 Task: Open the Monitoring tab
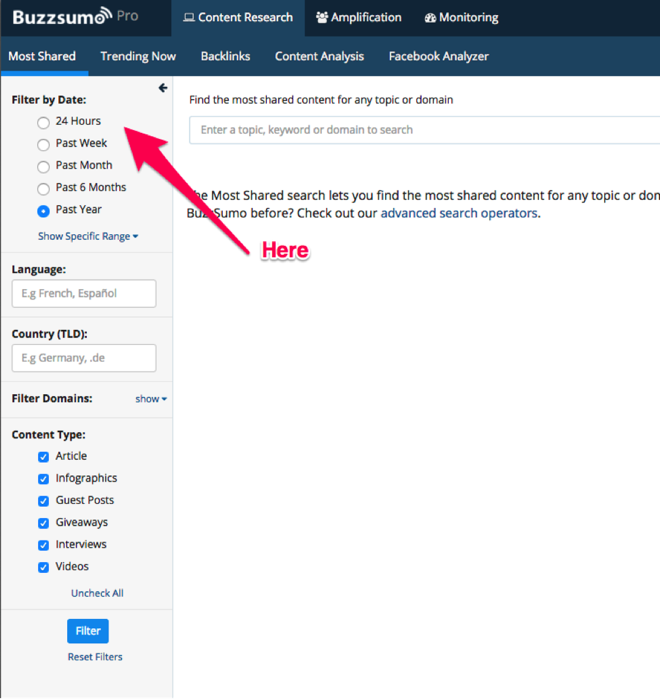pyautogui.click(x=462, y=17)
